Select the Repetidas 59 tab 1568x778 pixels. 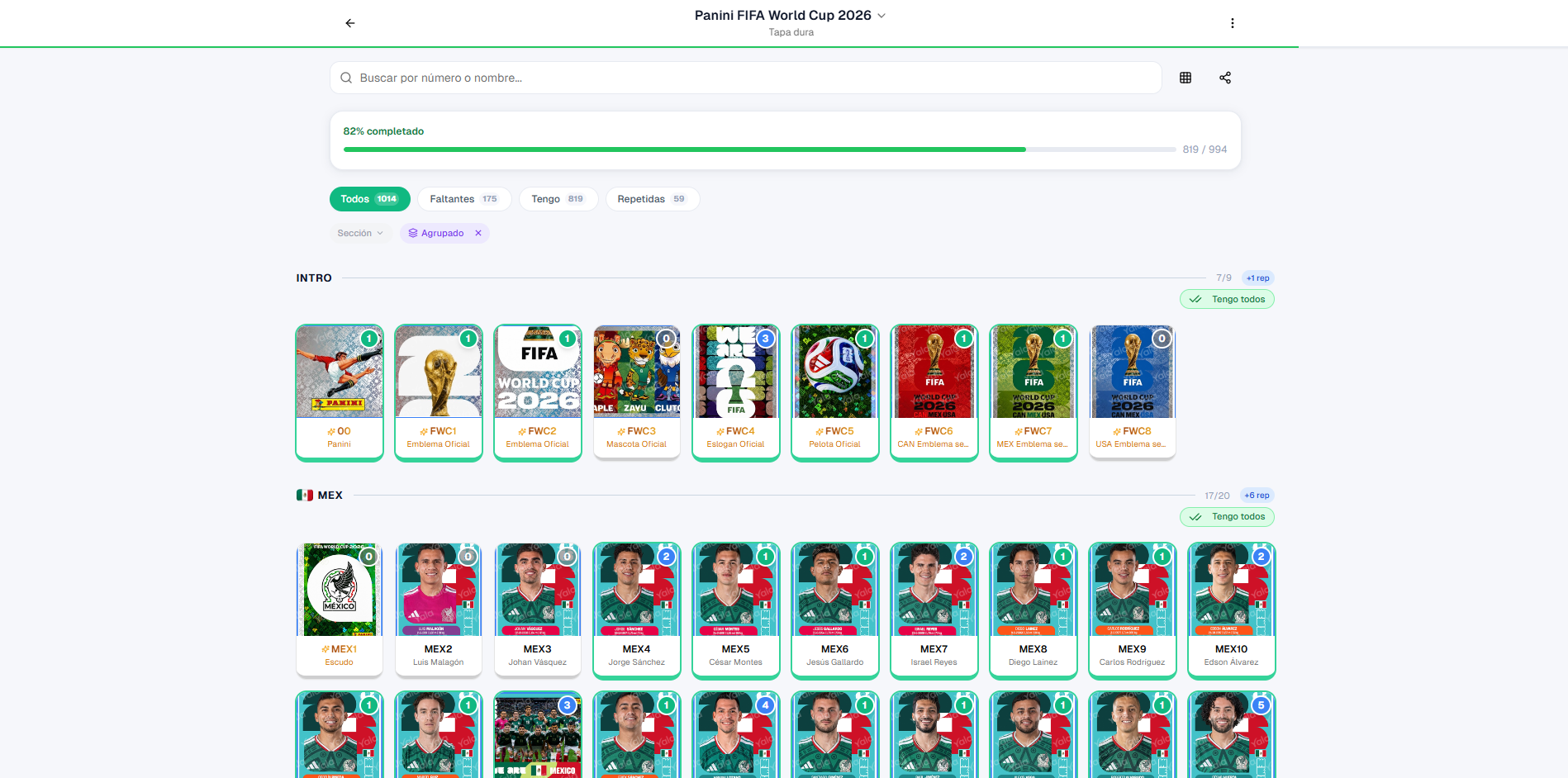(x=653, y=199)
